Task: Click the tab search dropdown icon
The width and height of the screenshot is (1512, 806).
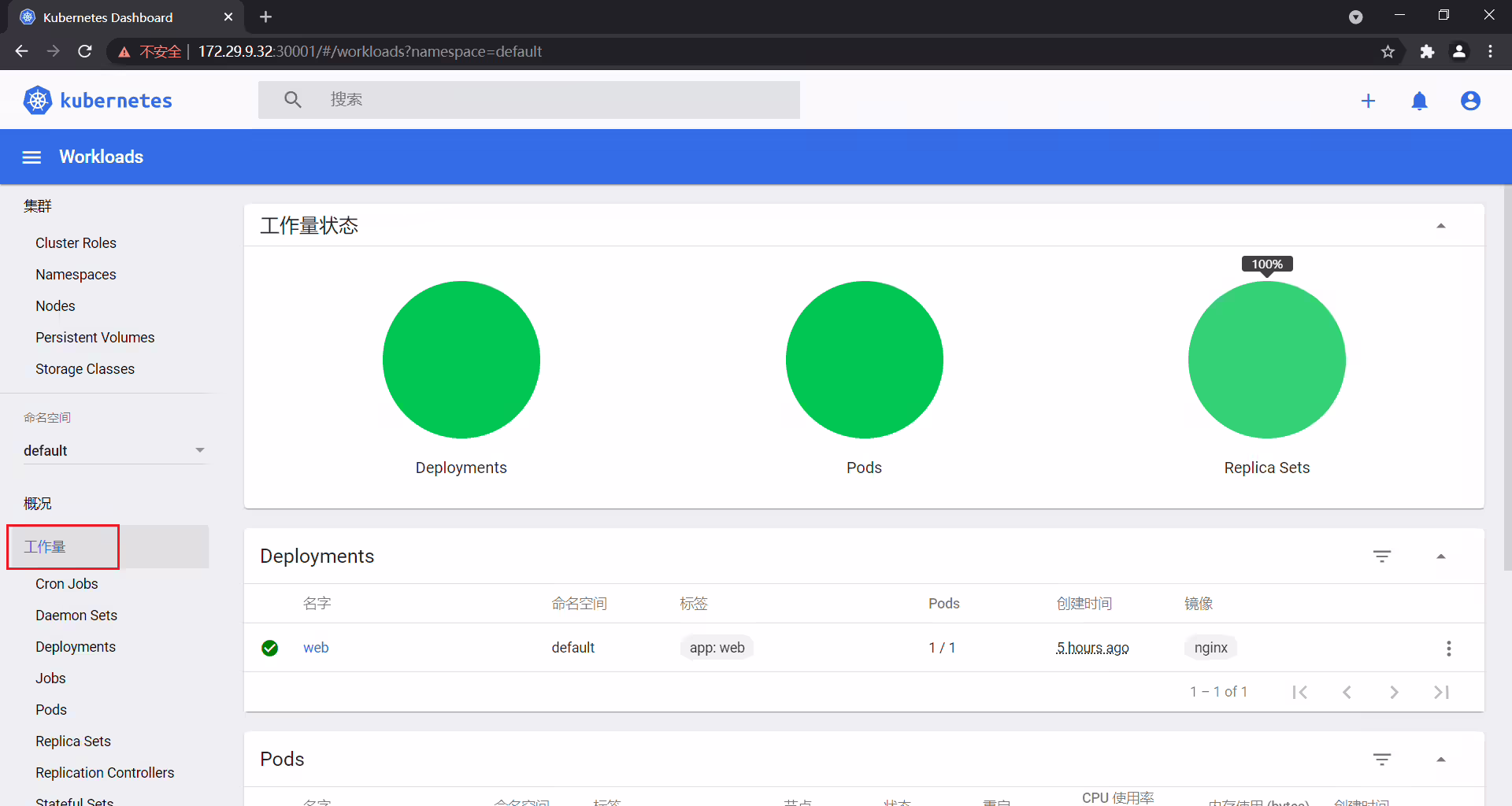Action: [1355, 17]
